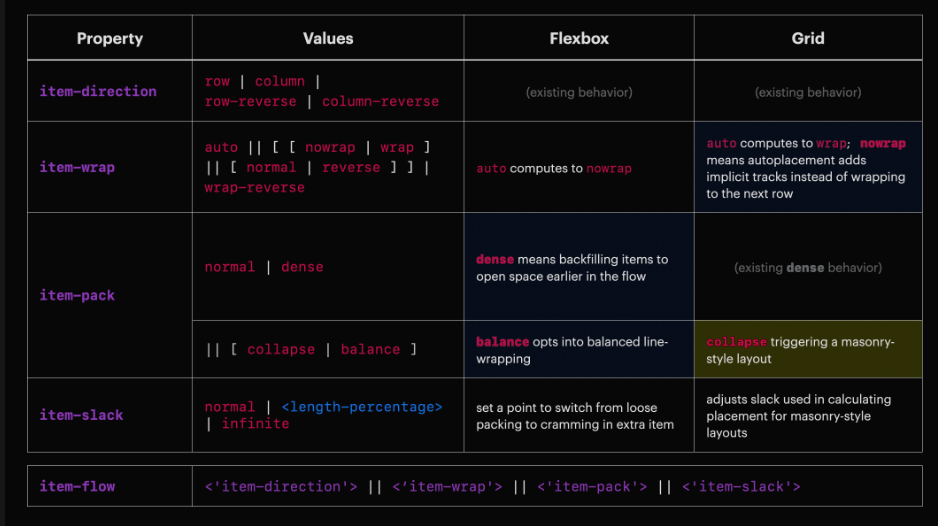This screenshot has width=938, height=526.
Task: Click '(existing dense behavior)' text in Grid column
Action: [x=808, y=267]
